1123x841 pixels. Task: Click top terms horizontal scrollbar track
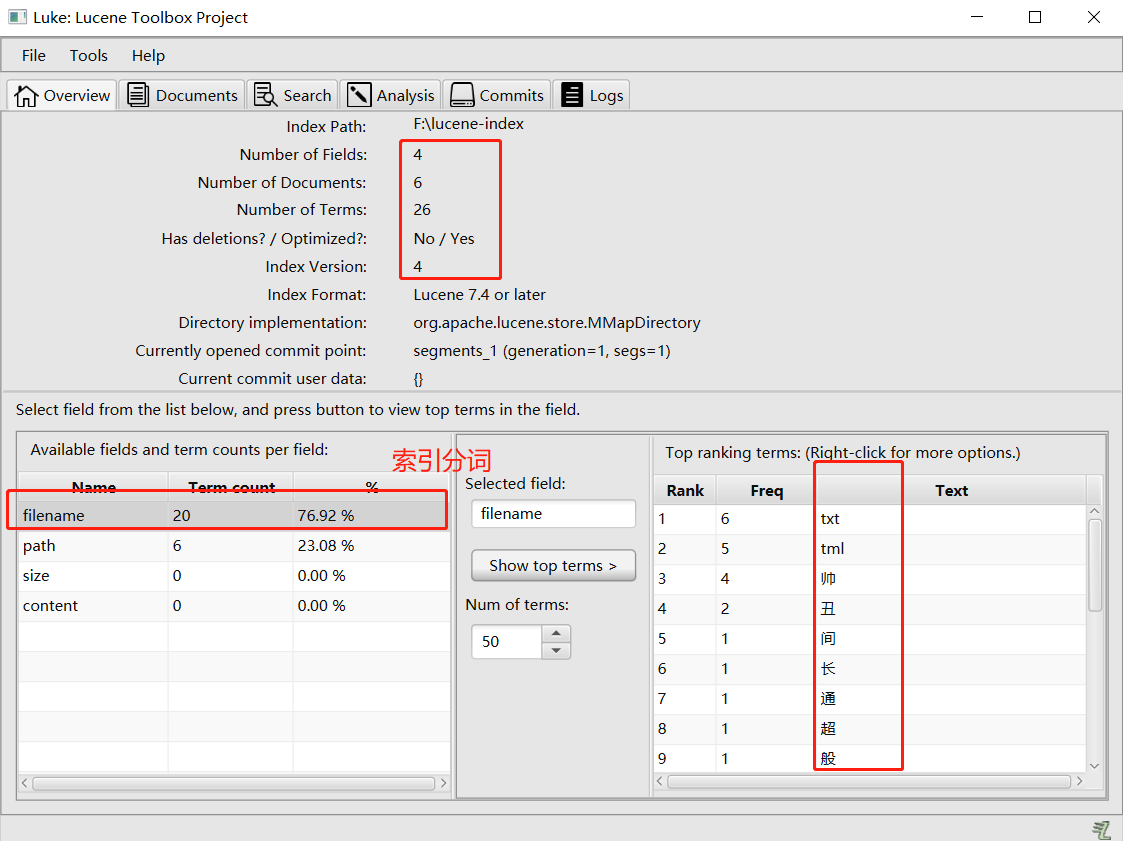click(869, 782)
